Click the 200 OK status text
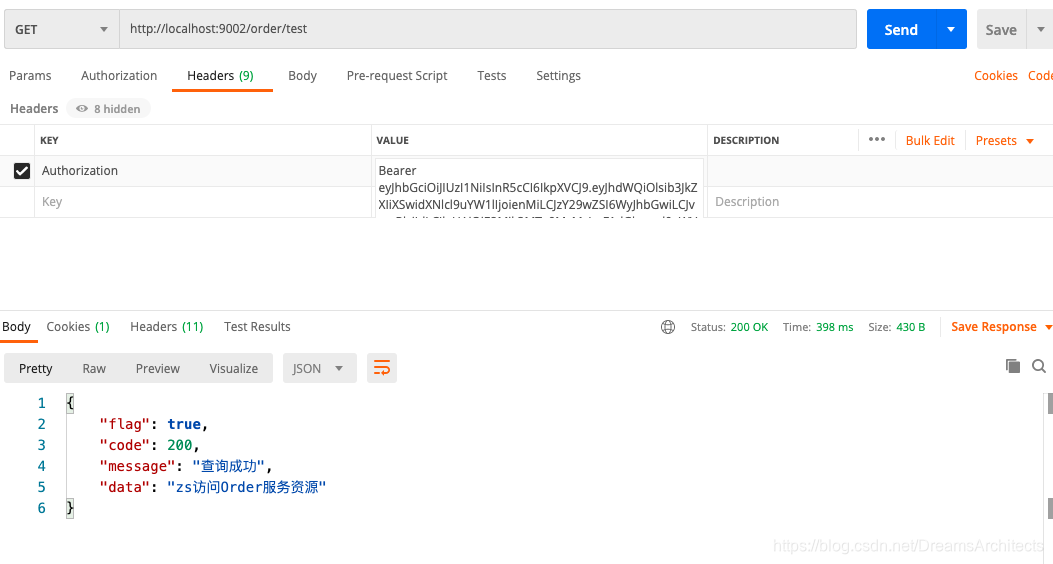 [749, 327]
